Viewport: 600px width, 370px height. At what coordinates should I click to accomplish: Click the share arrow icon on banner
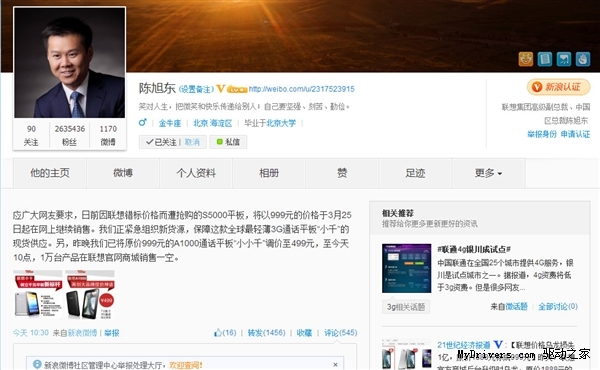pyautogui.click(x=563, y=59)
